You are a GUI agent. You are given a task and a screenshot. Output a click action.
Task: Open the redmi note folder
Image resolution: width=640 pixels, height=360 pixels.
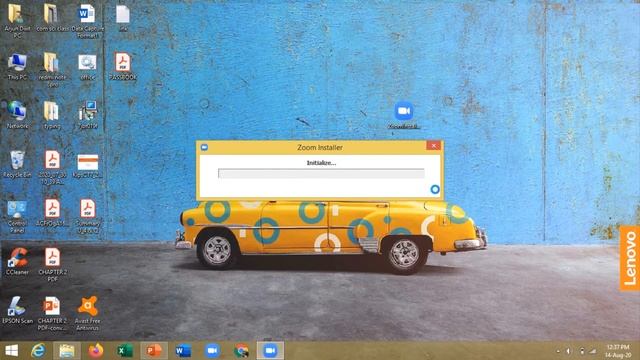(x=51, y=69)
